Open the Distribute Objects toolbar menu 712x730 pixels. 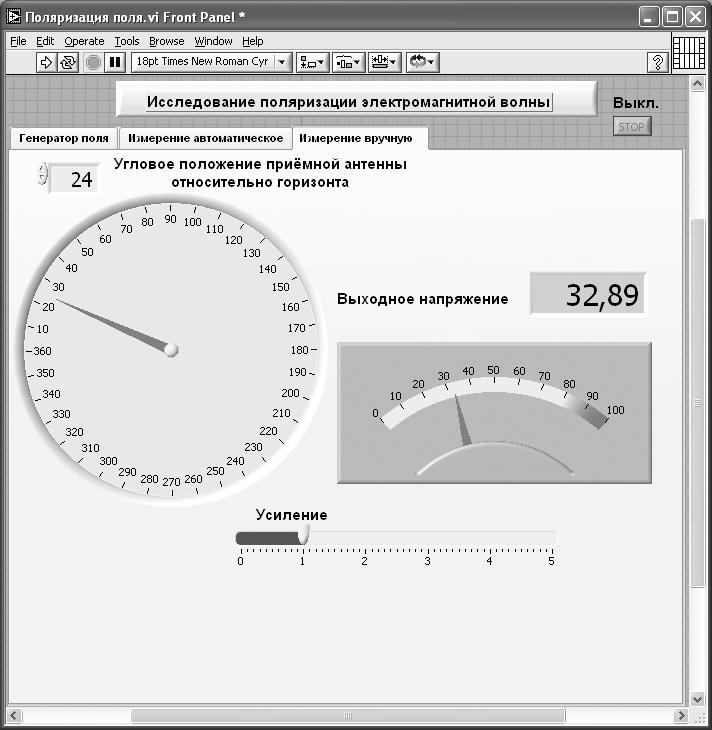coord(348,62)
